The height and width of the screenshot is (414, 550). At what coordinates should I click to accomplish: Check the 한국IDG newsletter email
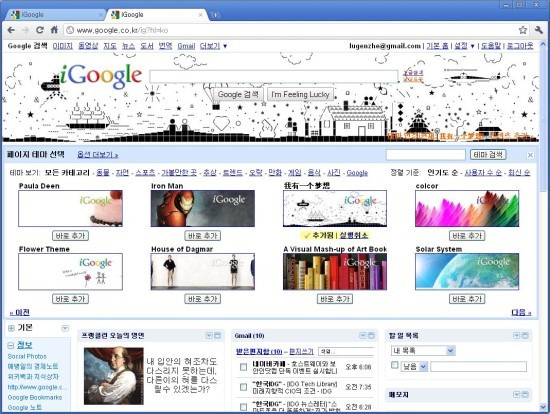point(243,407)
